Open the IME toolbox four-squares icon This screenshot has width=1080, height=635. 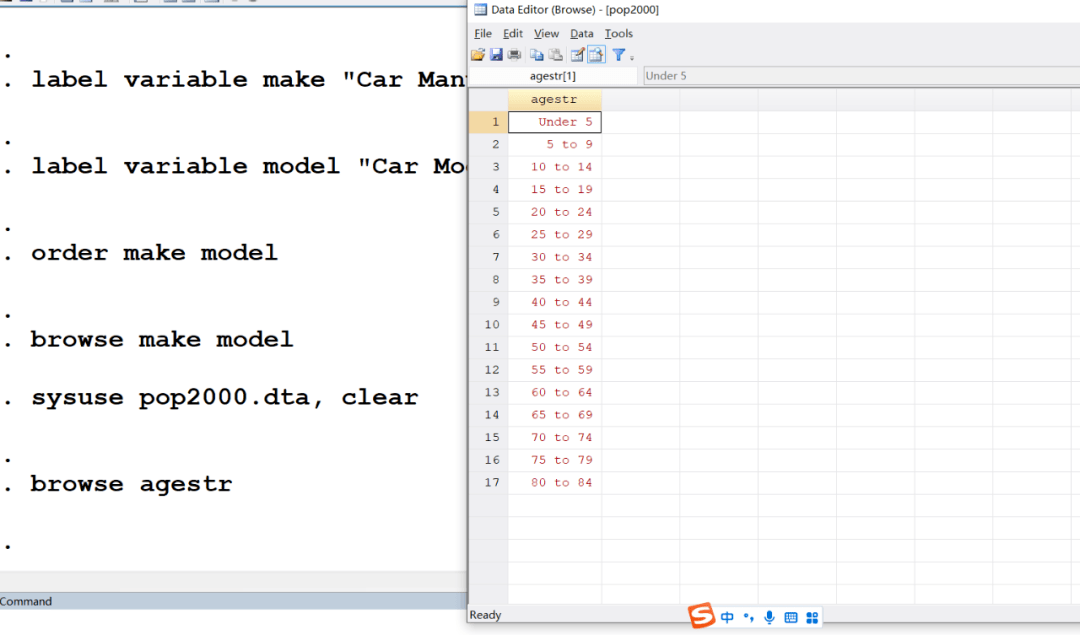[813, 617]
